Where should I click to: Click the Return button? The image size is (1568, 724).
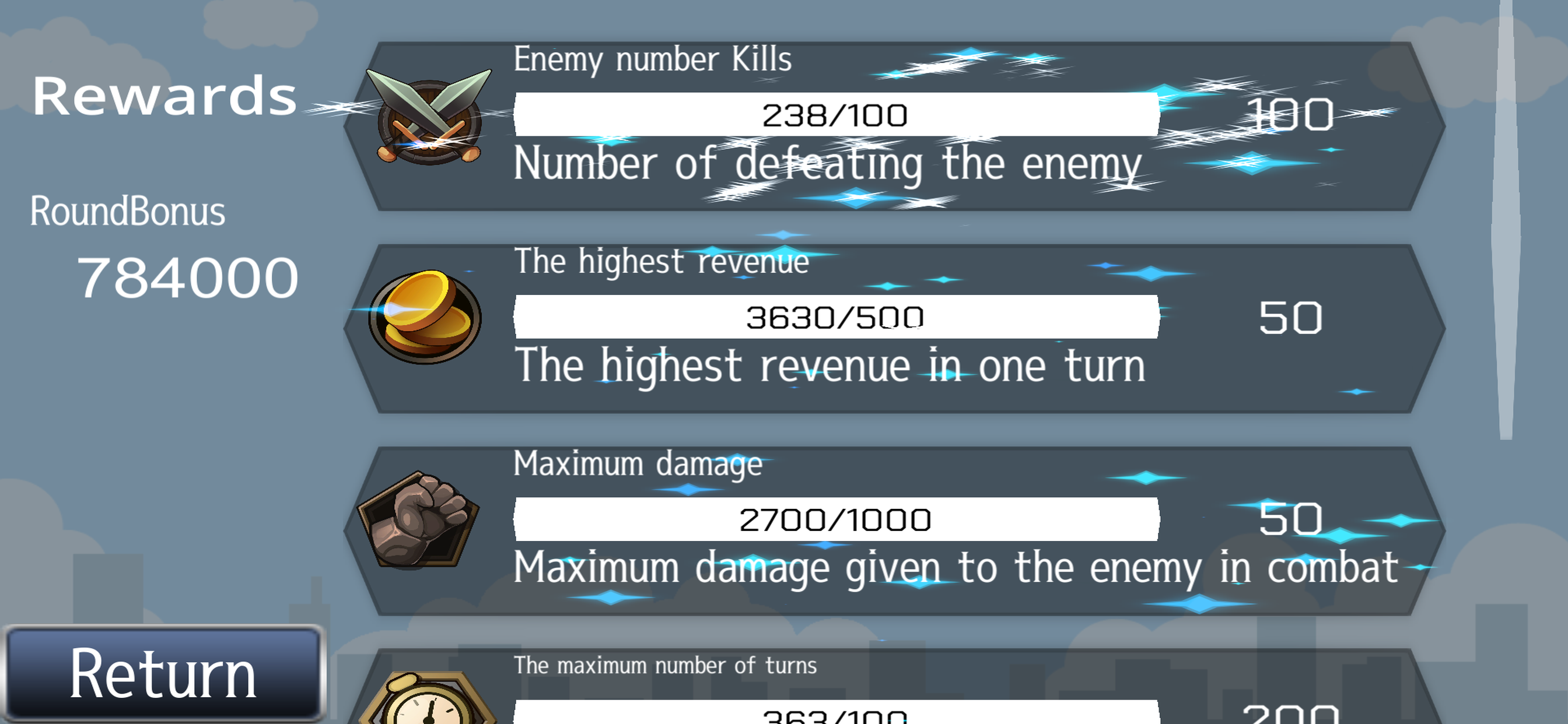click(x=163, y=673)
